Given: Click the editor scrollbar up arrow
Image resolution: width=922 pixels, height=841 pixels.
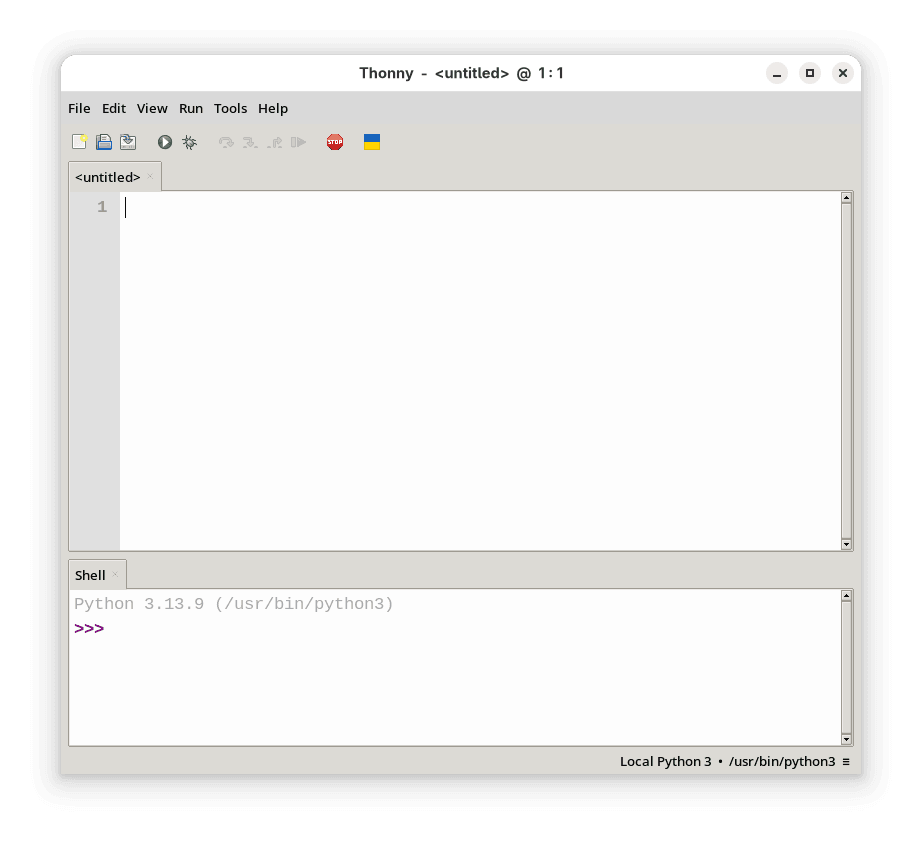Looking at the screenshot, I should (x=846, y=198).
